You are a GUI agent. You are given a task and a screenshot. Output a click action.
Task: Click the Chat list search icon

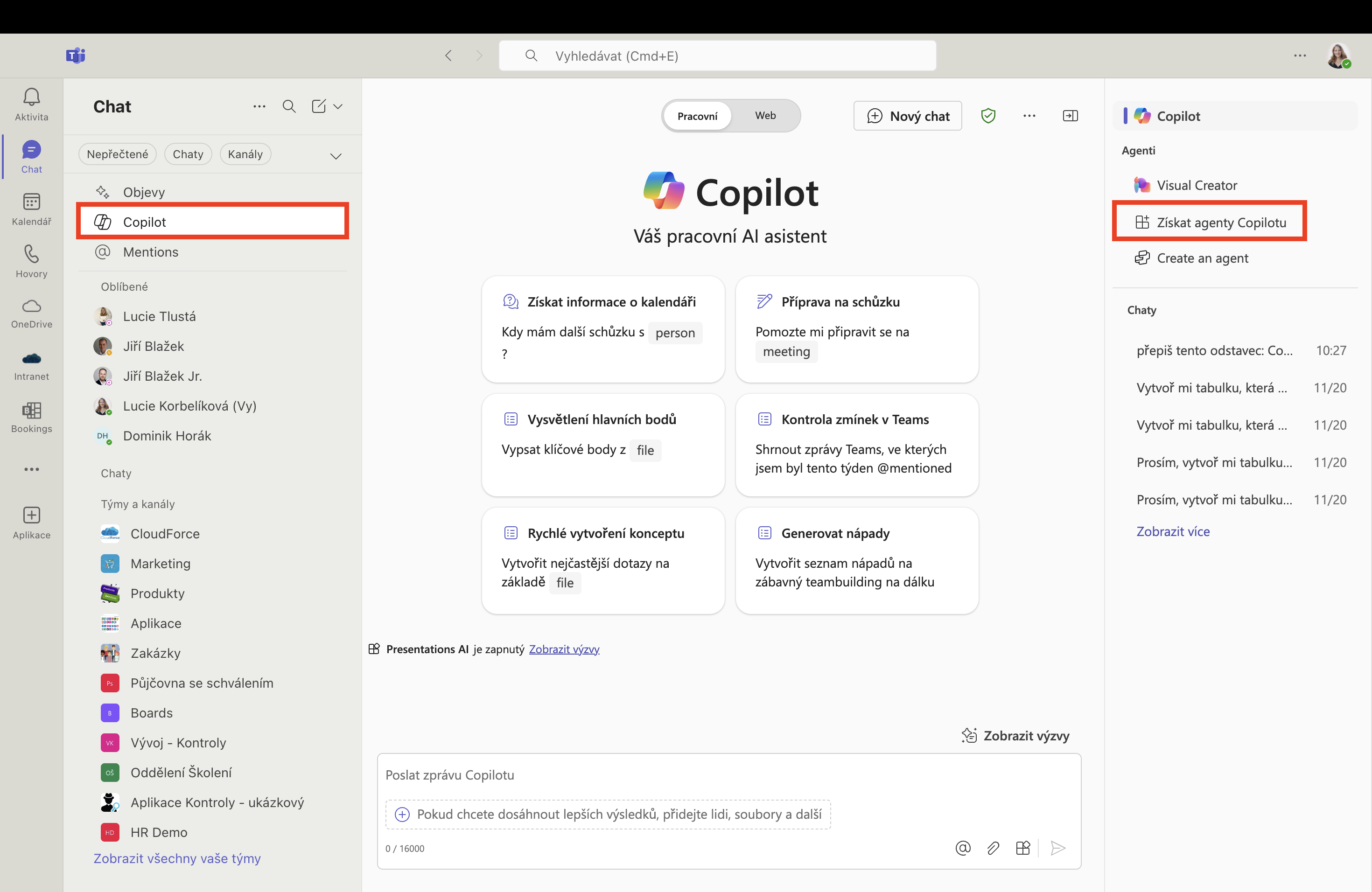[289, 107]
